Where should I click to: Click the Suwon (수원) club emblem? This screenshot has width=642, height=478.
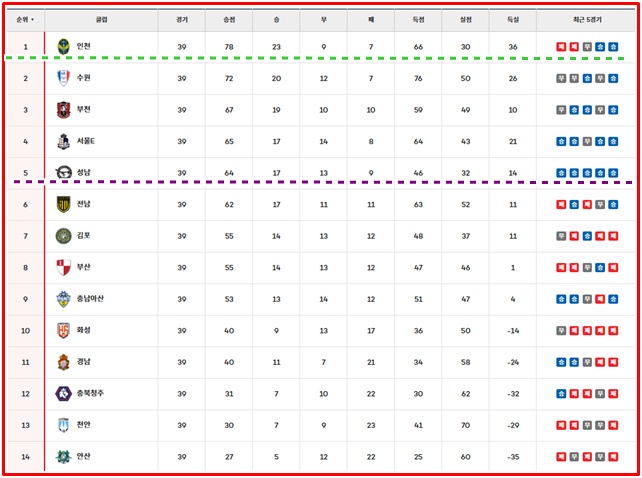click(x=64, y=78)
